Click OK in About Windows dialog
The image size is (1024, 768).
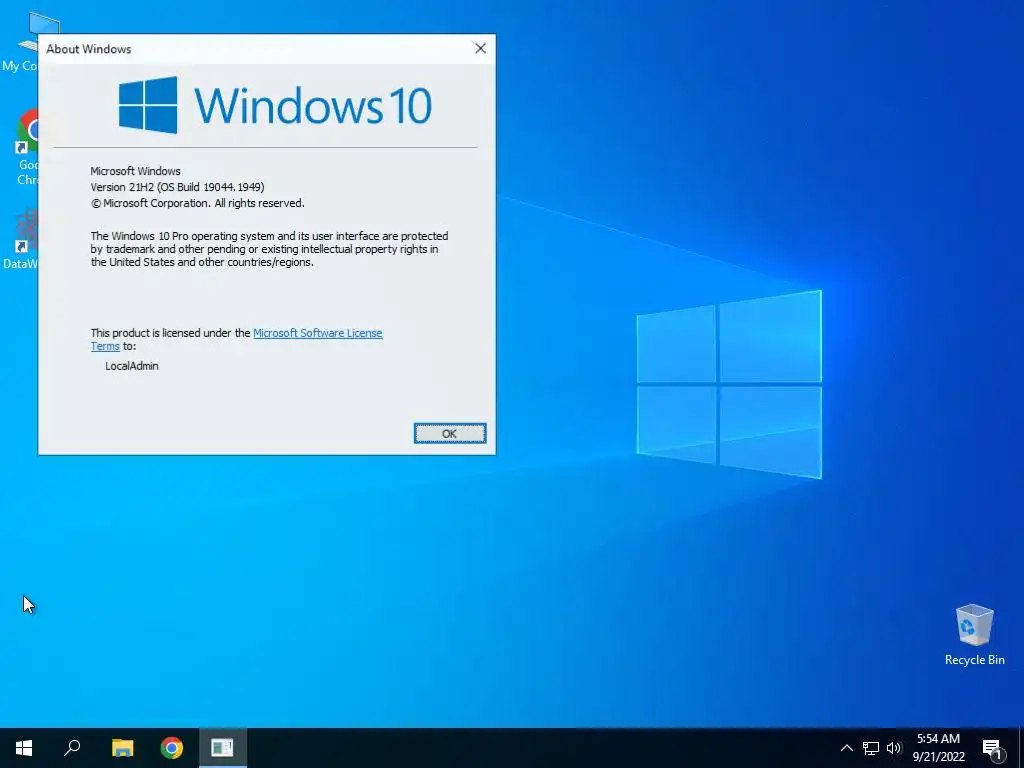449,434
